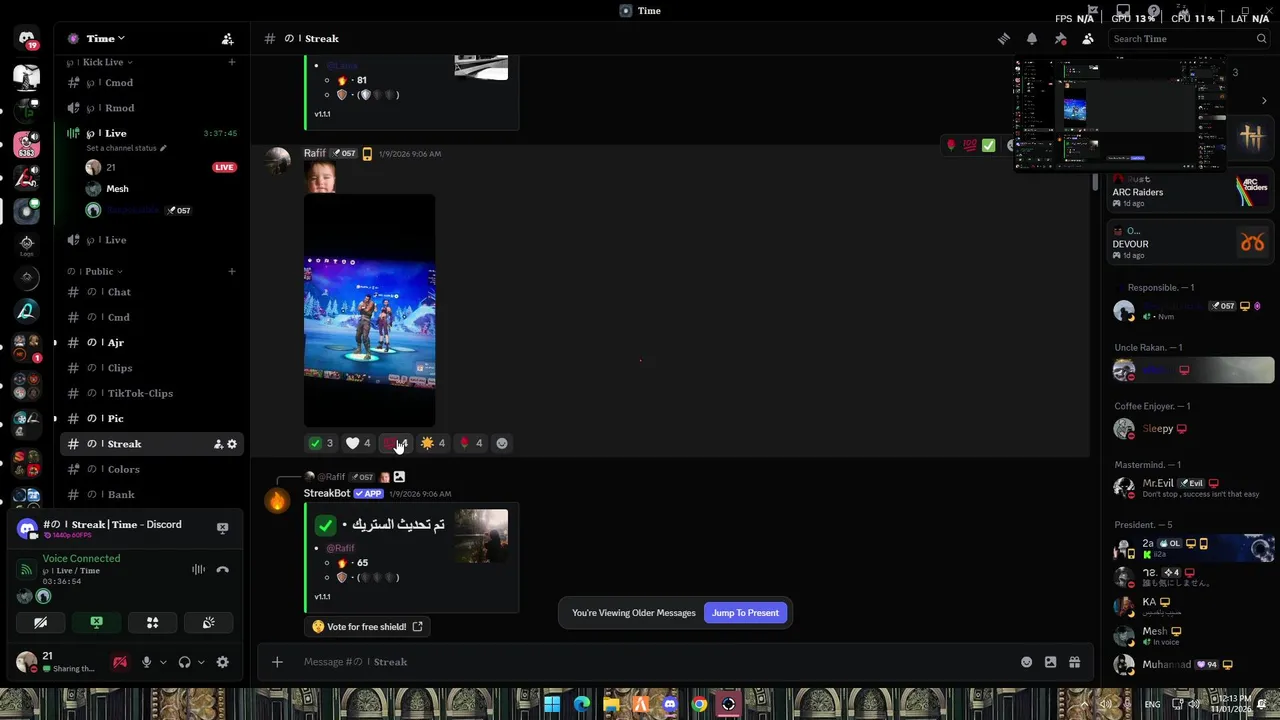Mute the microphone

[x=146, y=662]
